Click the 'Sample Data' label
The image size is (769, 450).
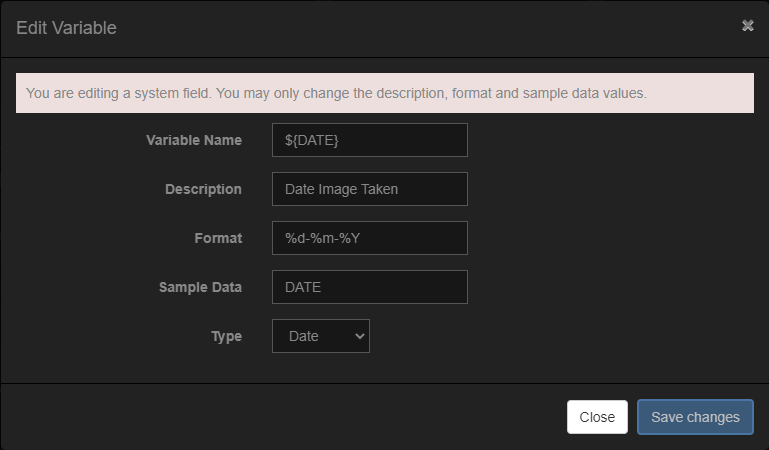click(x=200, y=287)
